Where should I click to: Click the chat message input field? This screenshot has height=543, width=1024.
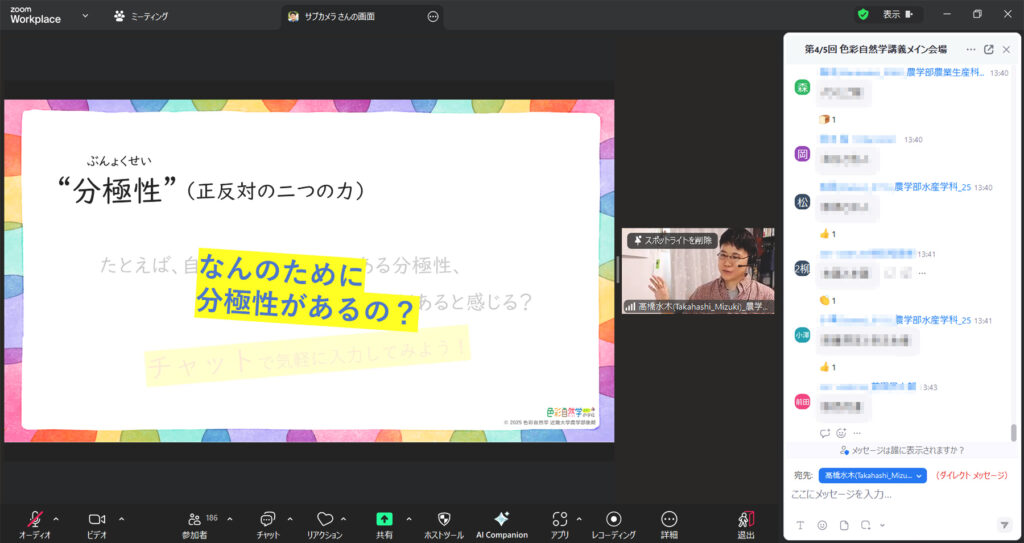(890, 494)
